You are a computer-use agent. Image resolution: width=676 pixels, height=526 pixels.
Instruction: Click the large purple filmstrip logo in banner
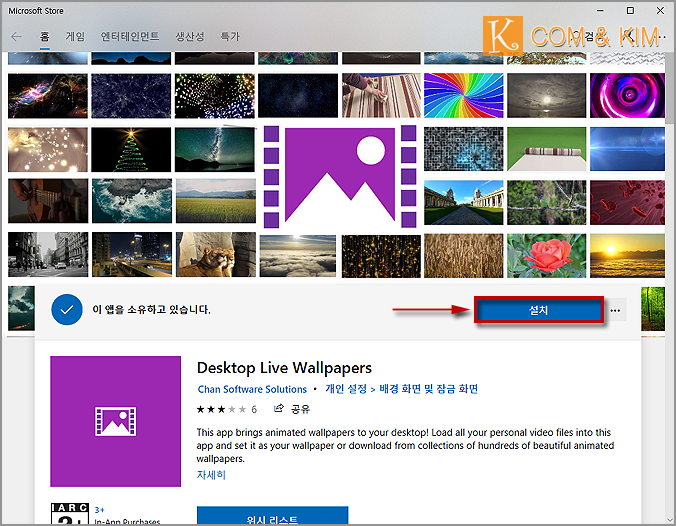tap(340, 177)
